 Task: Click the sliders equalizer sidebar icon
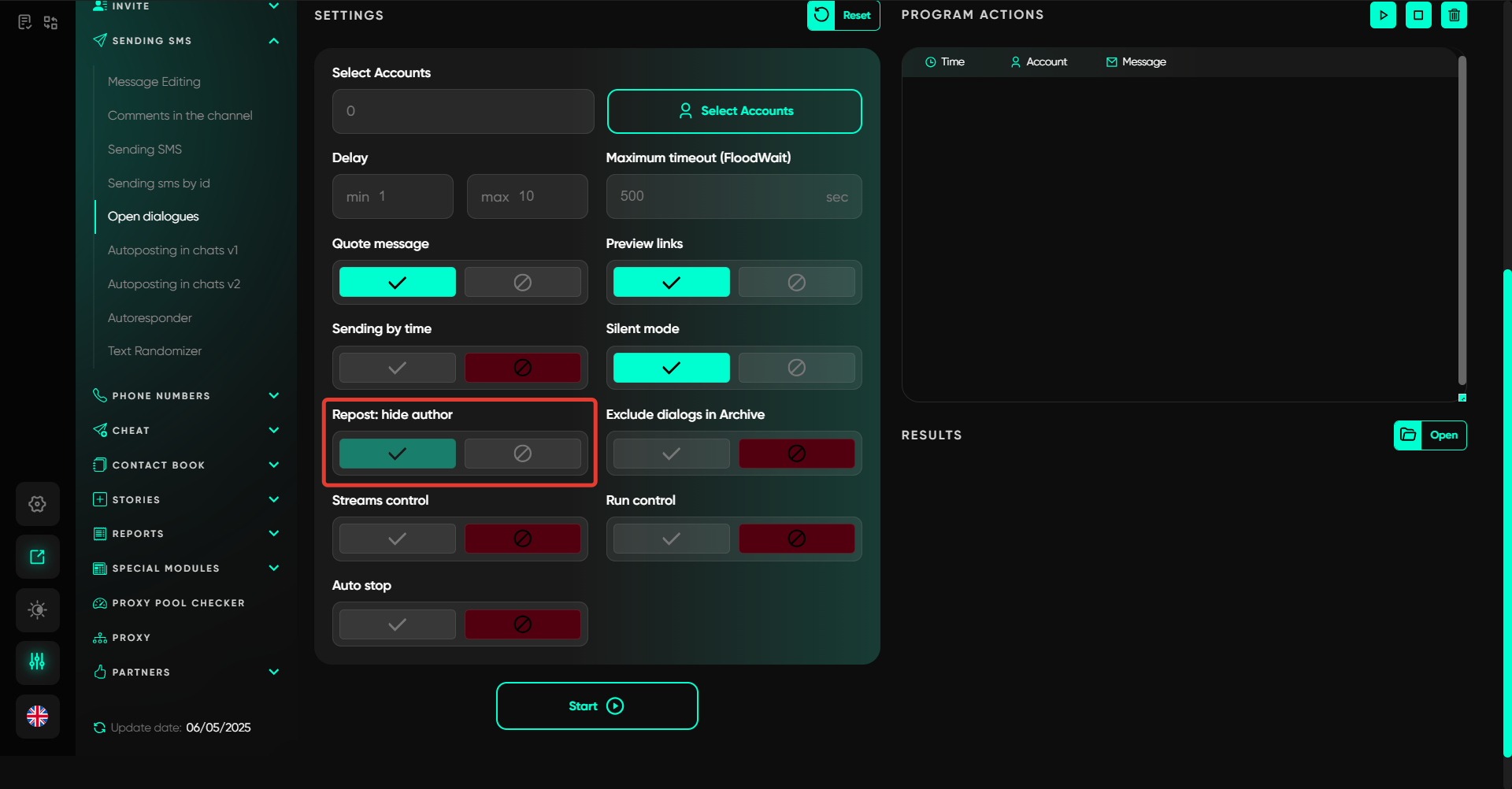37,661
